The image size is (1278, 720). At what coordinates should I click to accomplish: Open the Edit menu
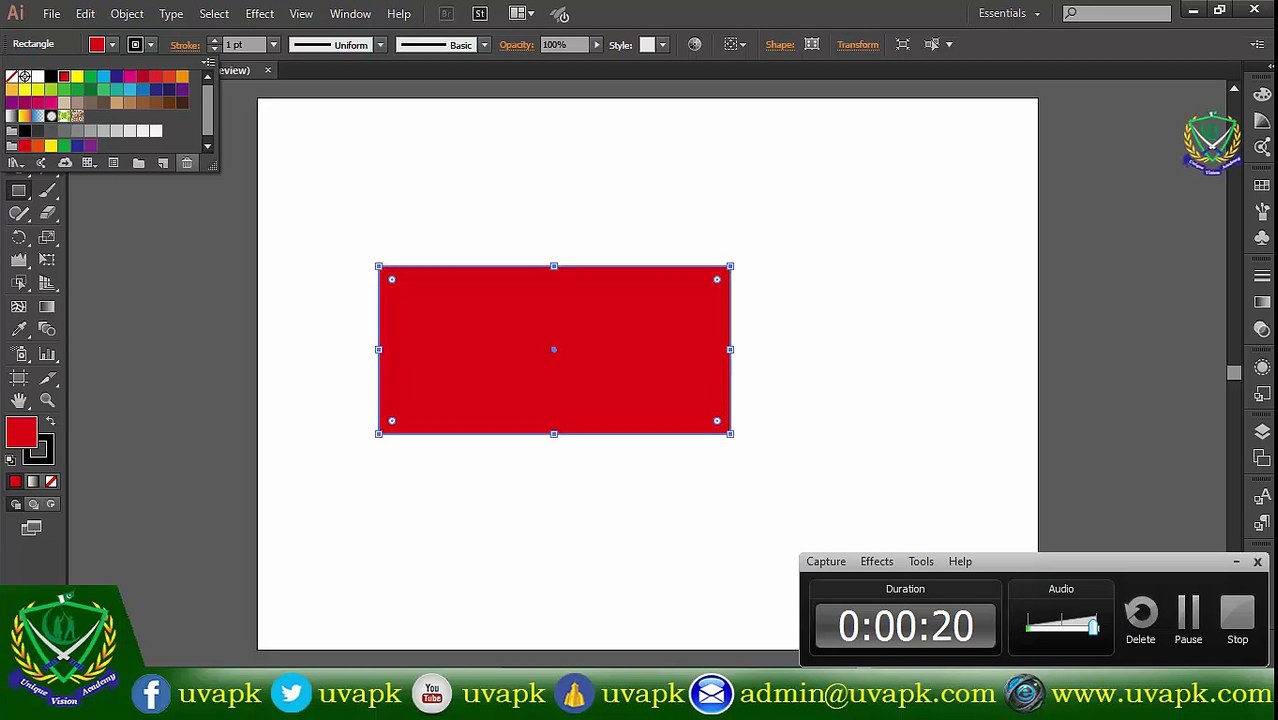pos(85,14)
